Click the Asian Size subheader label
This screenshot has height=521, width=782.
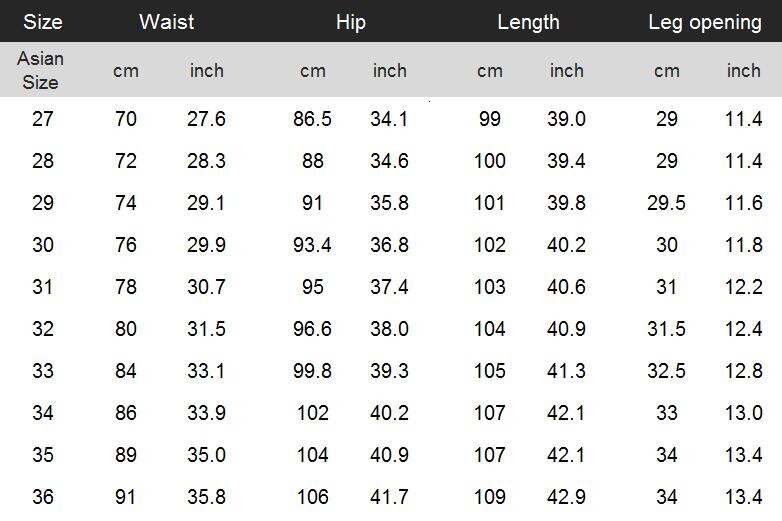pyautogui.click(x=40, y=70)
